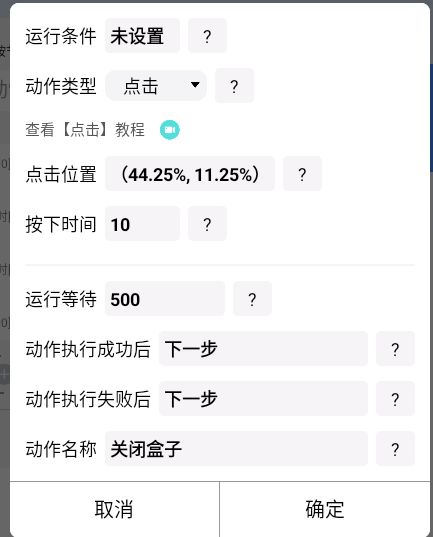The height and width of the screenshot is (537, 433).
Task: Focus the 动作名称 field containing 关闭盒子
Action: [x=236, y=449]
